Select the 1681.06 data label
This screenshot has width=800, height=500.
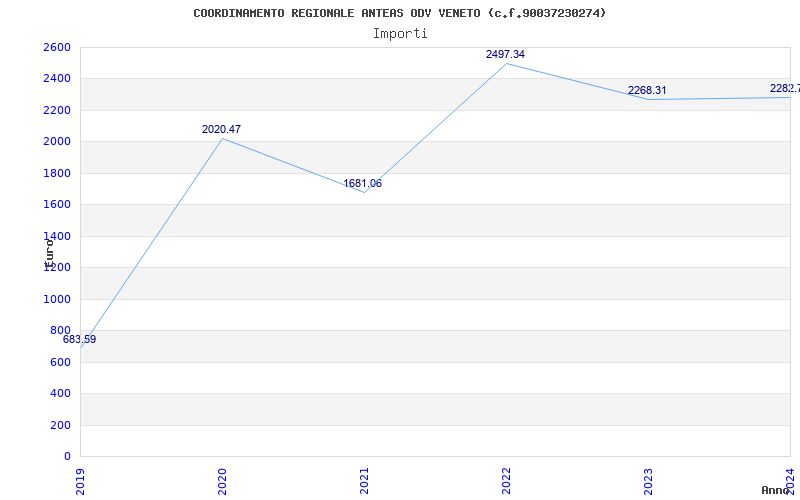pos(363,184)
